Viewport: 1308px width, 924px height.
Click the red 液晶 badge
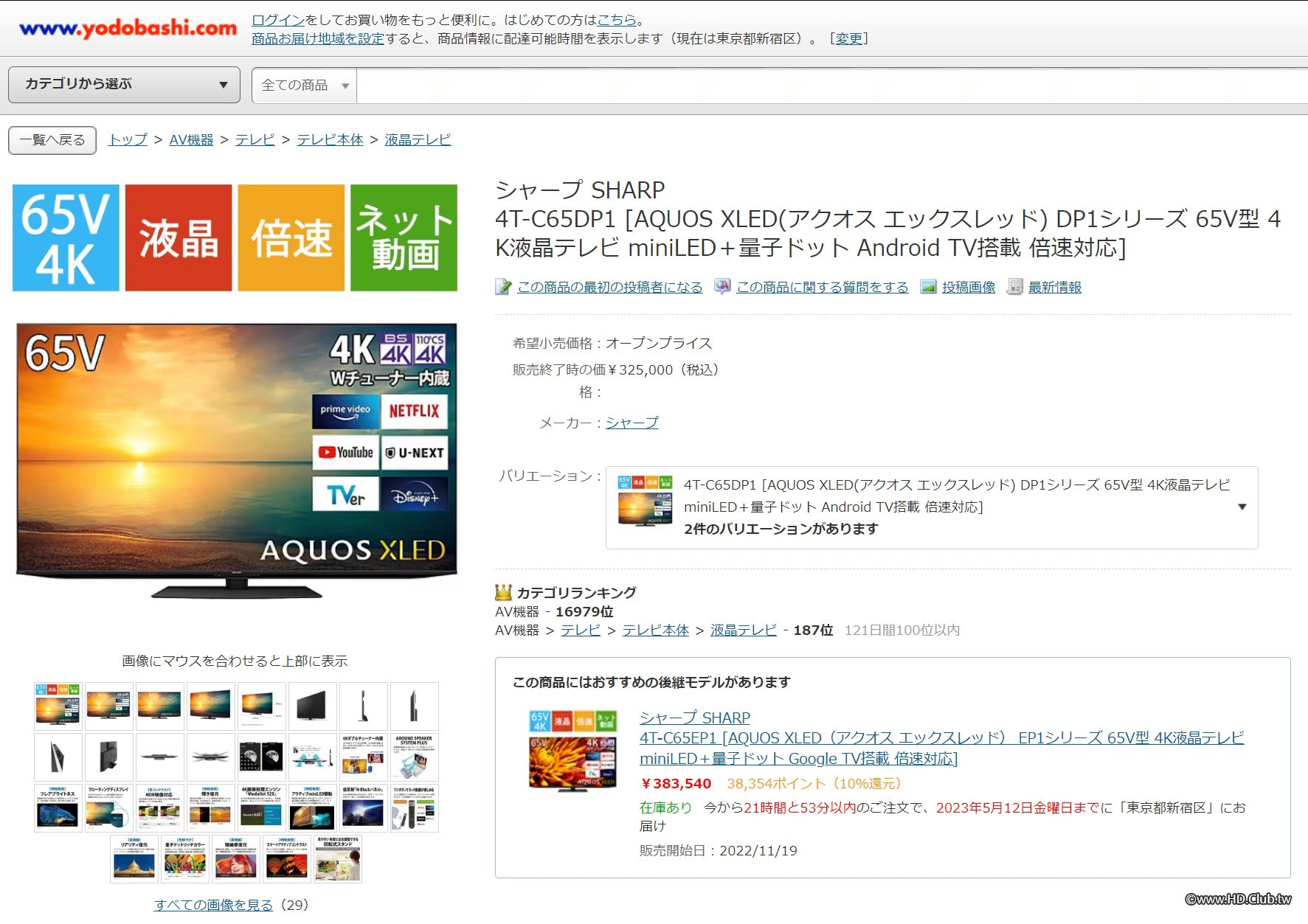179,237
